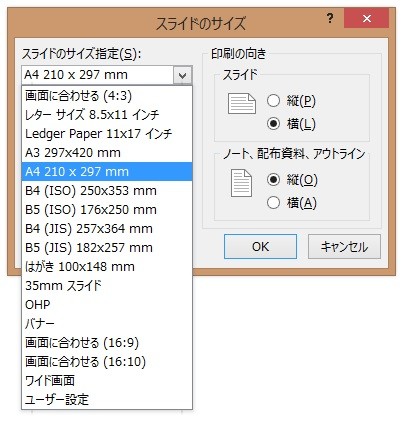This screenshot has height=423, width=415.
Task: Select ワイド画面 from the list
Action: 107,381
